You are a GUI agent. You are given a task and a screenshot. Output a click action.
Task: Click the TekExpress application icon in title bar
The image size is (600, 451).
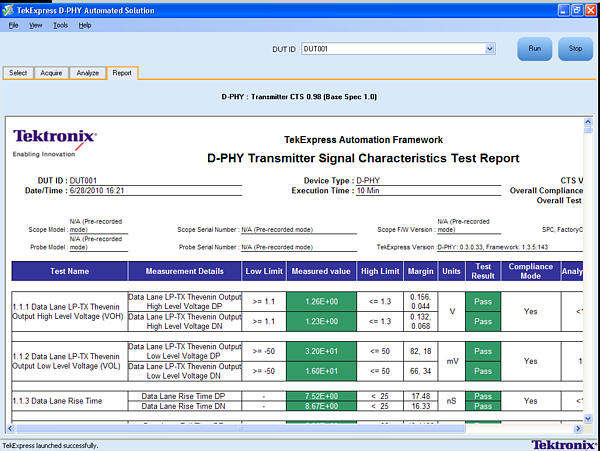[x=9, y=9]
